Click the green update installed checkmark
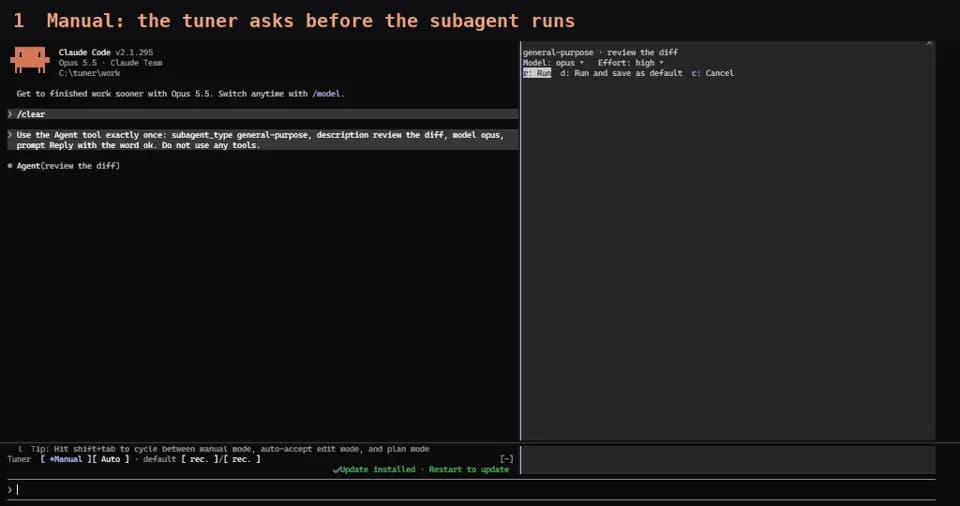The height and width of the screenshot is (506, 960). click(x=336, y=470)
